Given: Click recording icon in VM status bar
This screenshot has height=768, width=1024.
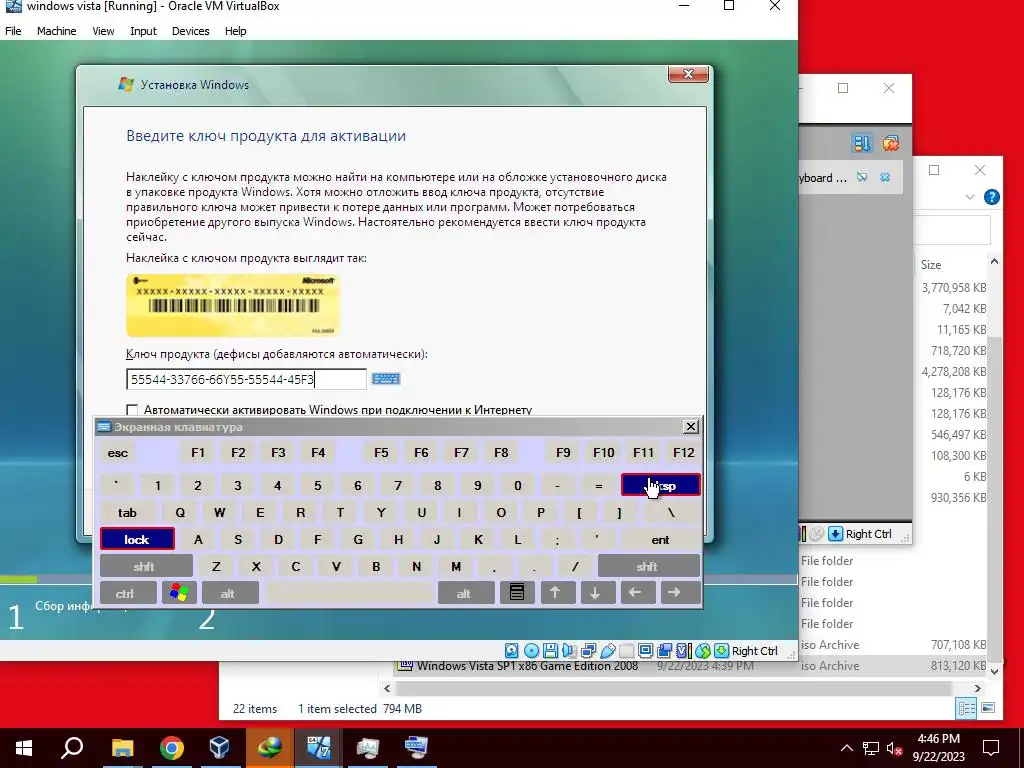Looking at the screenshot, I should tap(664, 650).
